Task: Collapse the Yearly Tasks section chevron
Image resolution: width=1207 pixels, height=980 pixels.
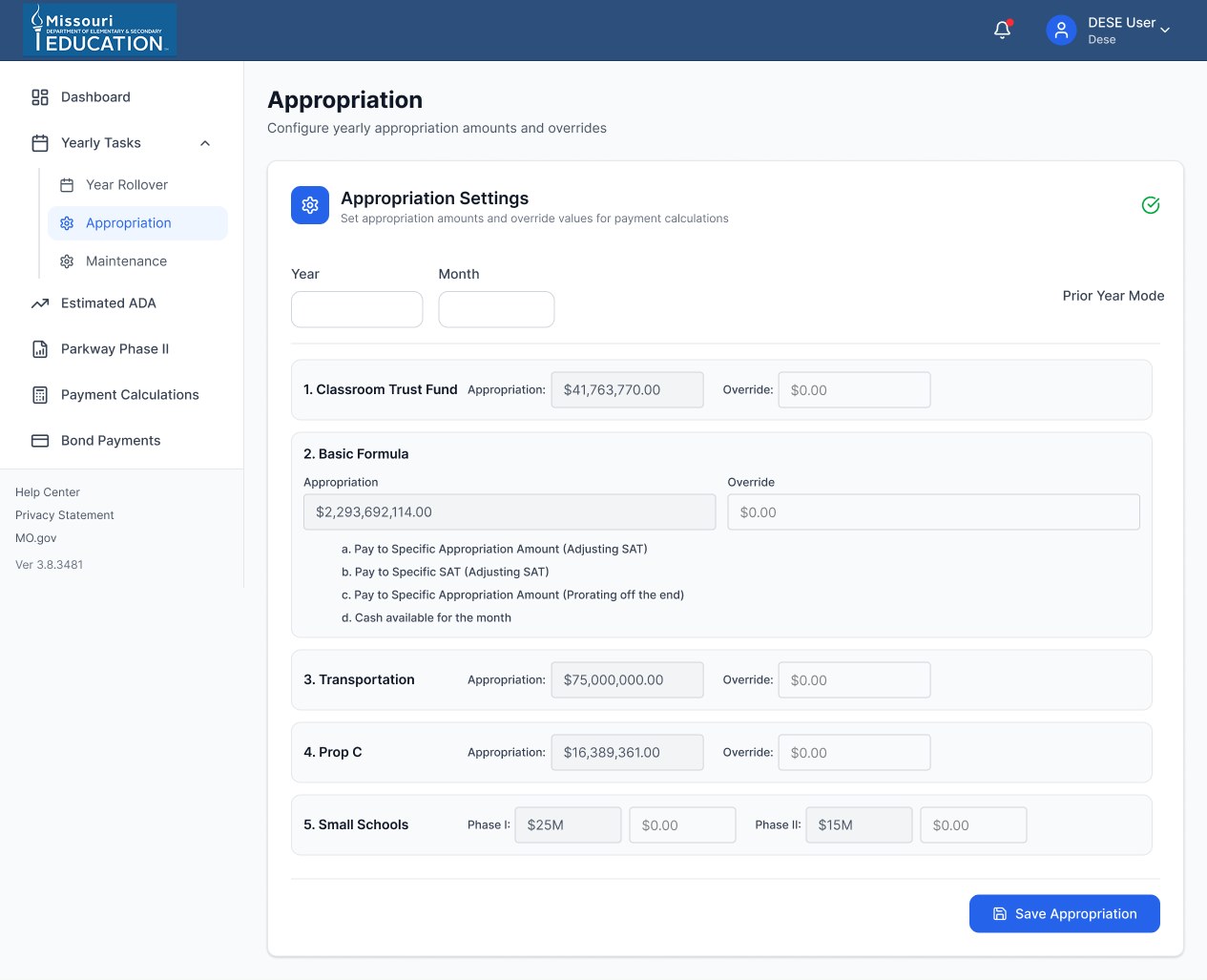Action: [x=205, y=143]
